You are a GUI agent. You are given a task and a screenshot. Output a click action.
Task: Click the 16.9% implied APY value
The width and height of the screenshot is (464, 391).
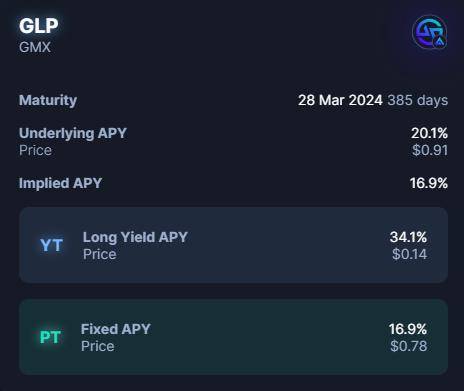click(429, 183)
